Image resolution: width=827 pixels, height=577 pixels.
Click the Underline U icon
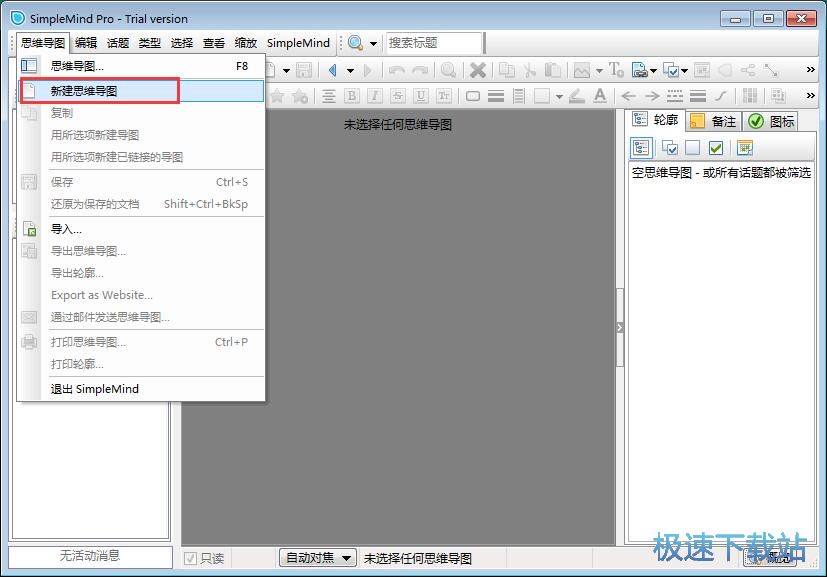(x=421, y=96)
